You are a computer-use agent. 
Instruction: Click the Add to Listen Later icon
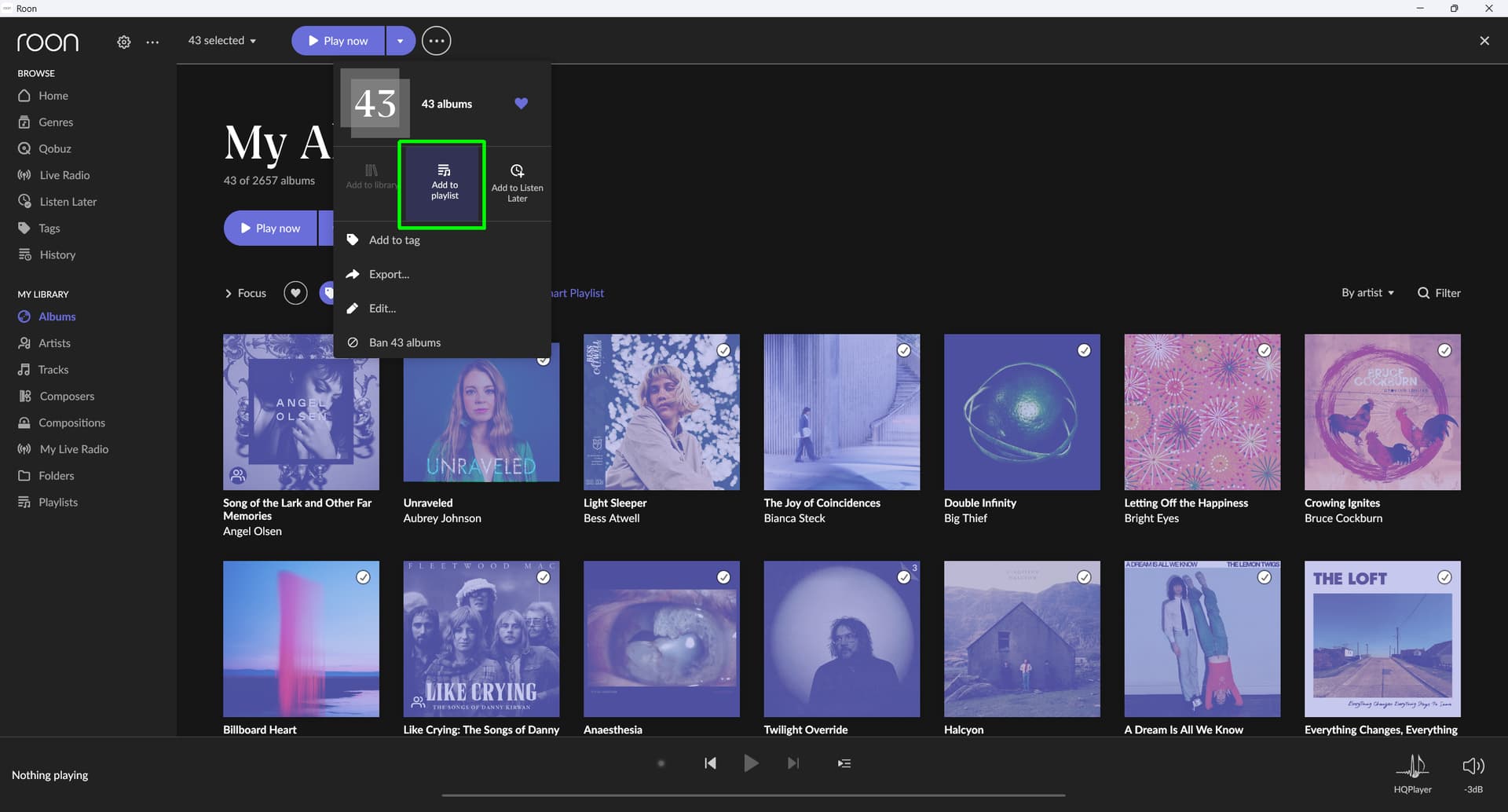[517, 171]
